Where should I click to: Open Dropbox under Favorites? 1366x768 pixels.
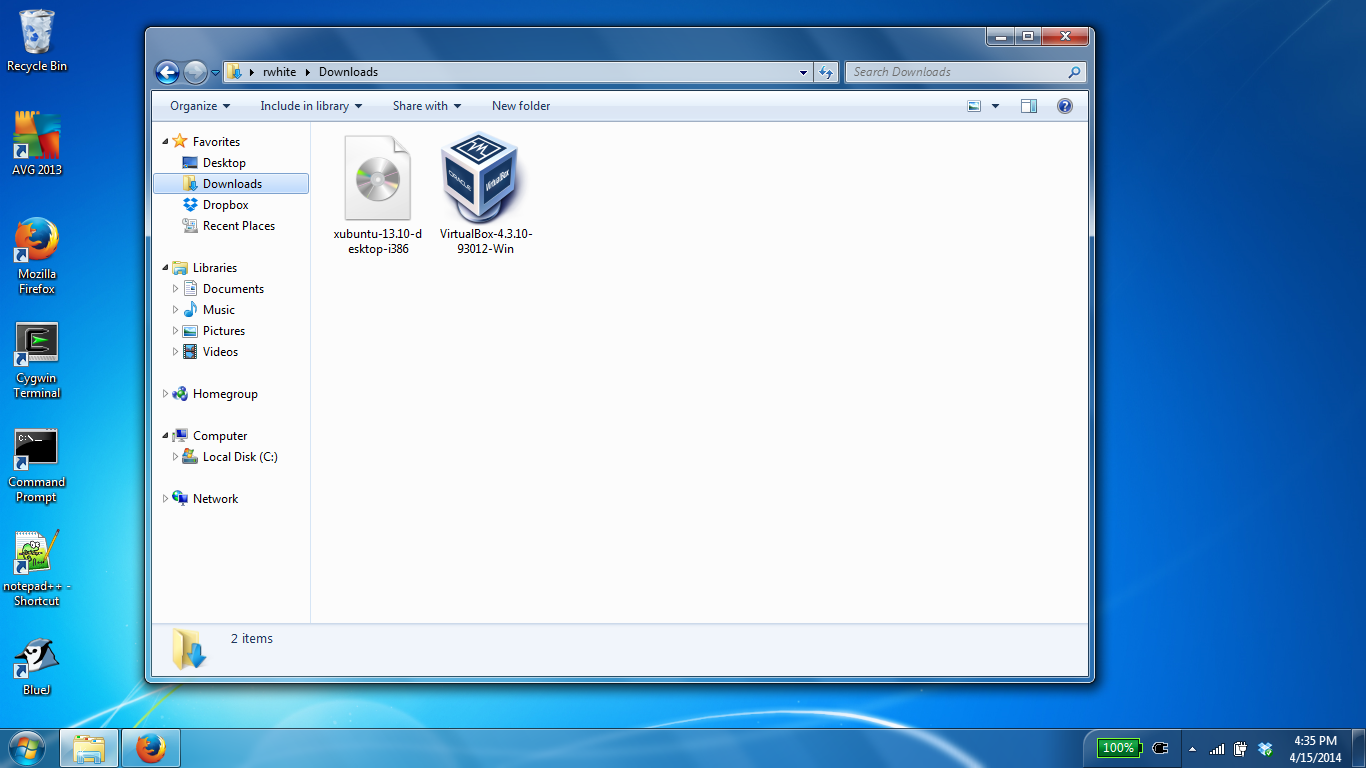225,205
